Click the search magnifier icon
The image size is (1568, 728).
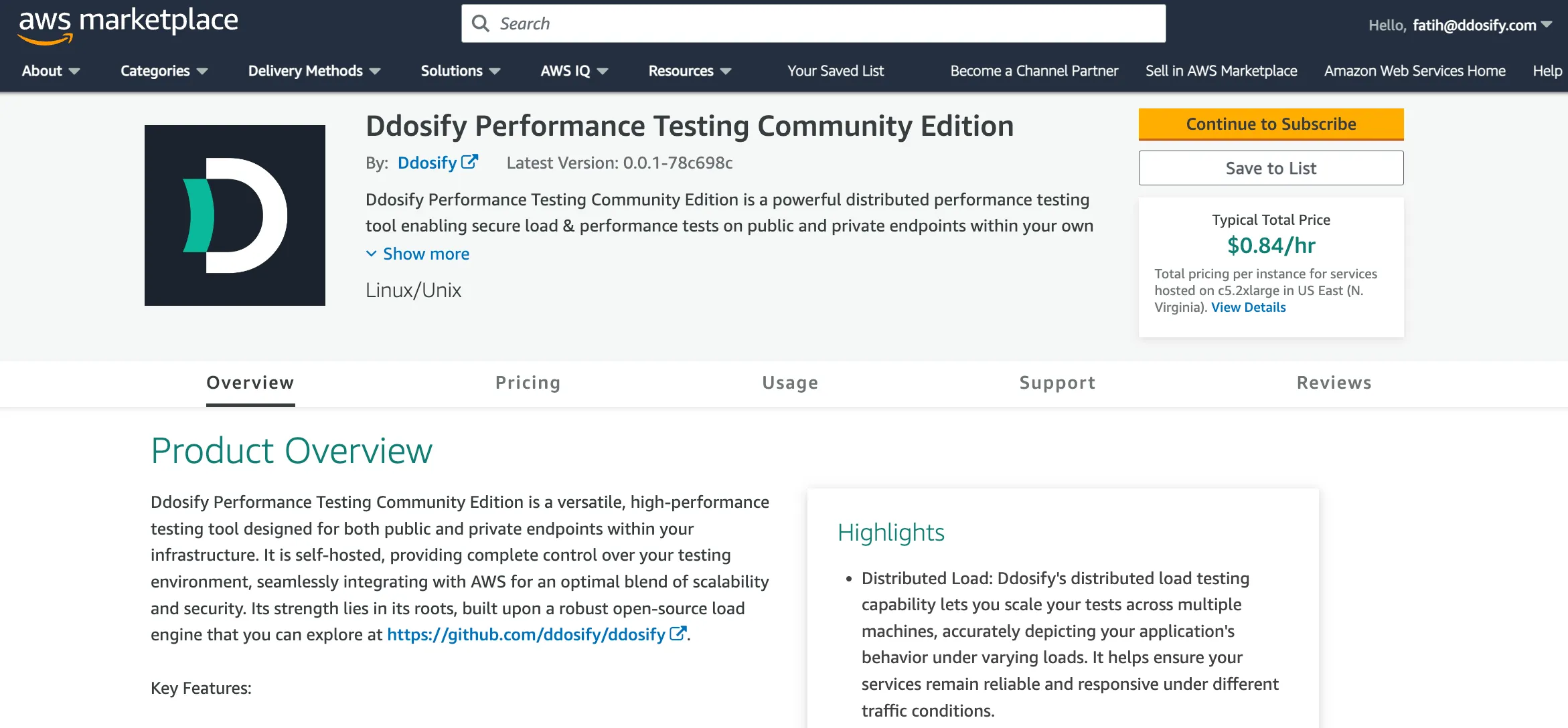pos(480,23)
